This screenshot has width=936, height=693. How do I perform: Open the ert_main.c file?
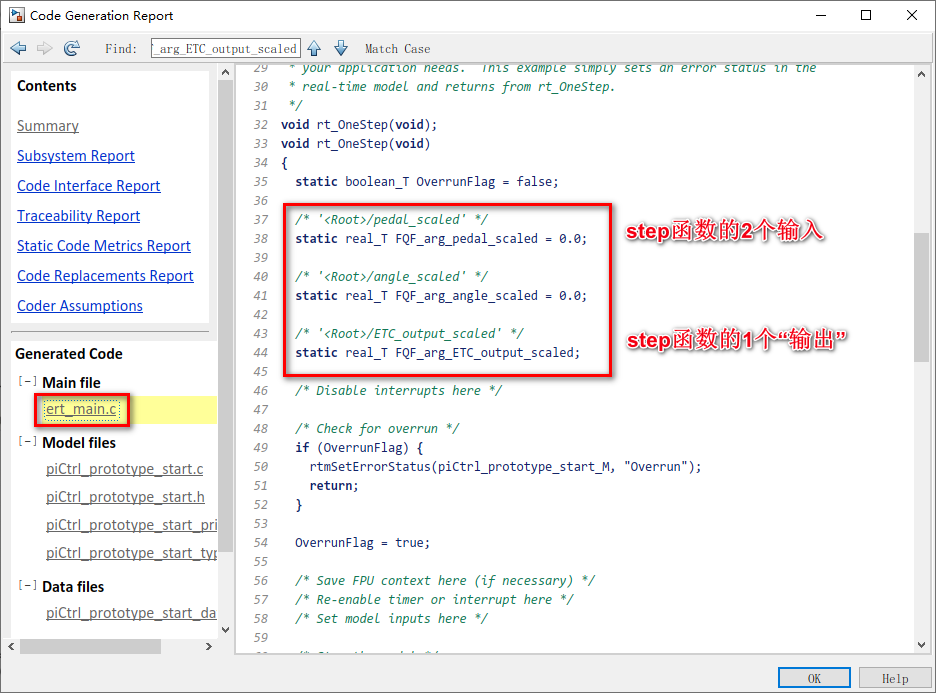coord(81,409)
